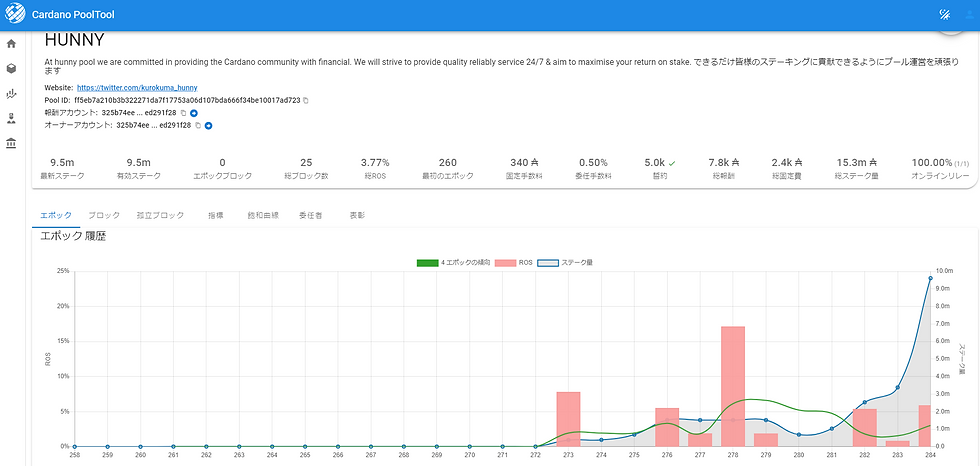Click the 340 固定手数料 value

coord(524,162)
